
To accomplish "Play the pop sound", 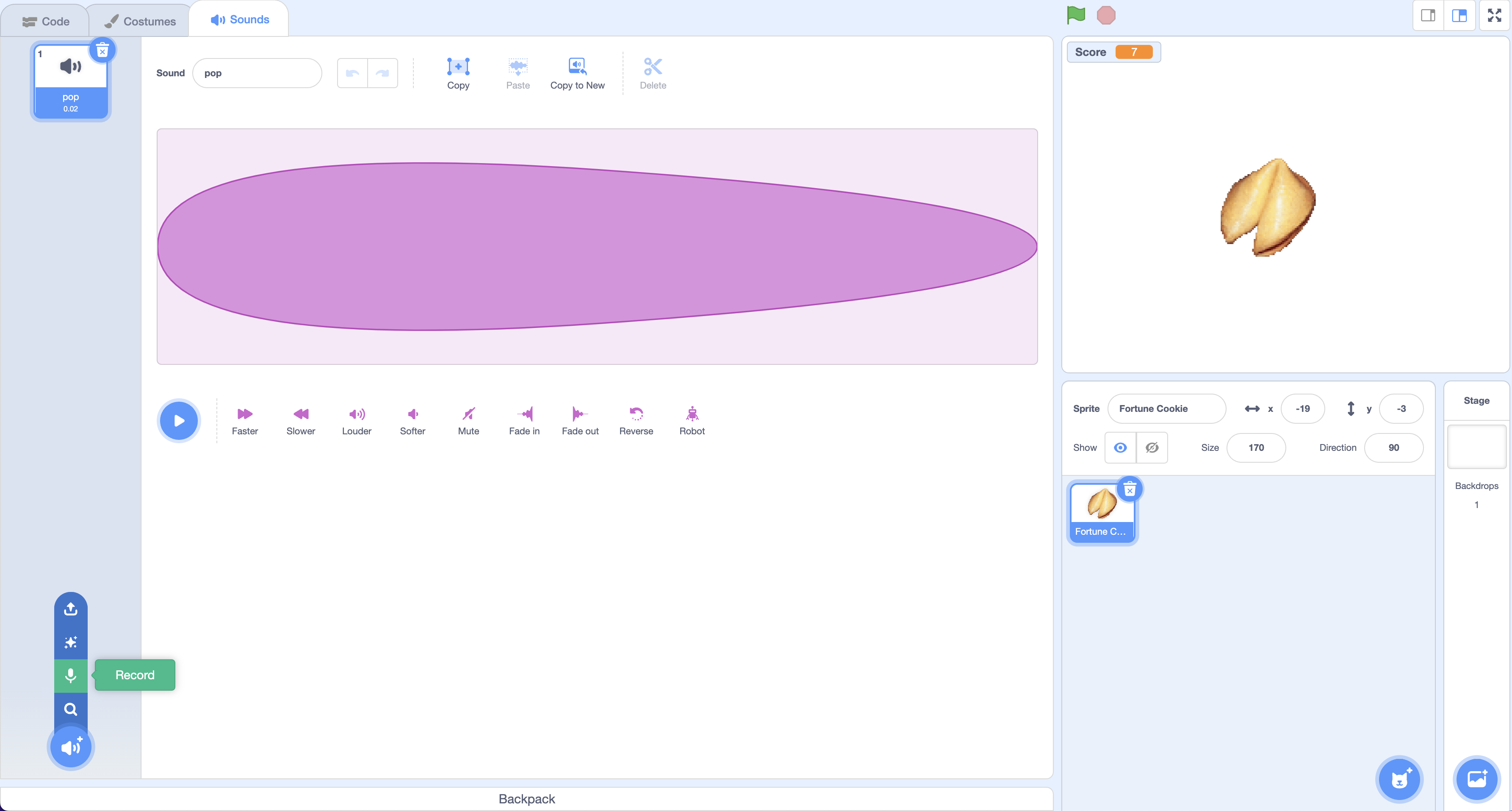I will [x=179, y=420].
